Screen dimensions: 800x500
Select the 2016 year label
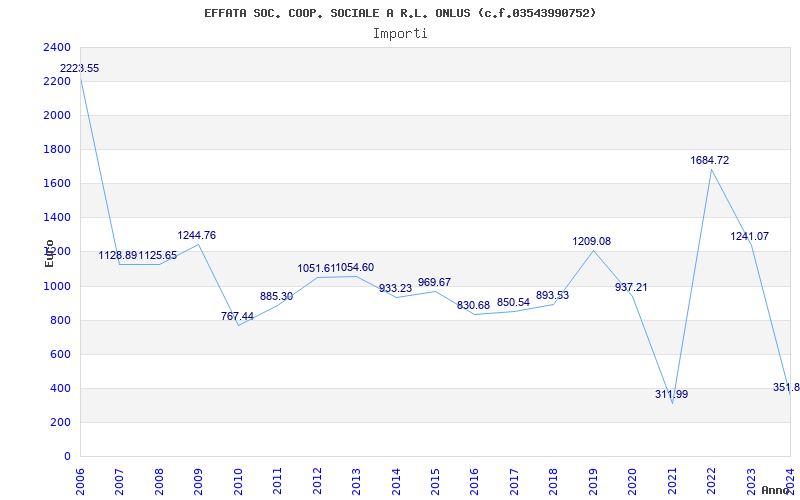(x=474, y=482)
